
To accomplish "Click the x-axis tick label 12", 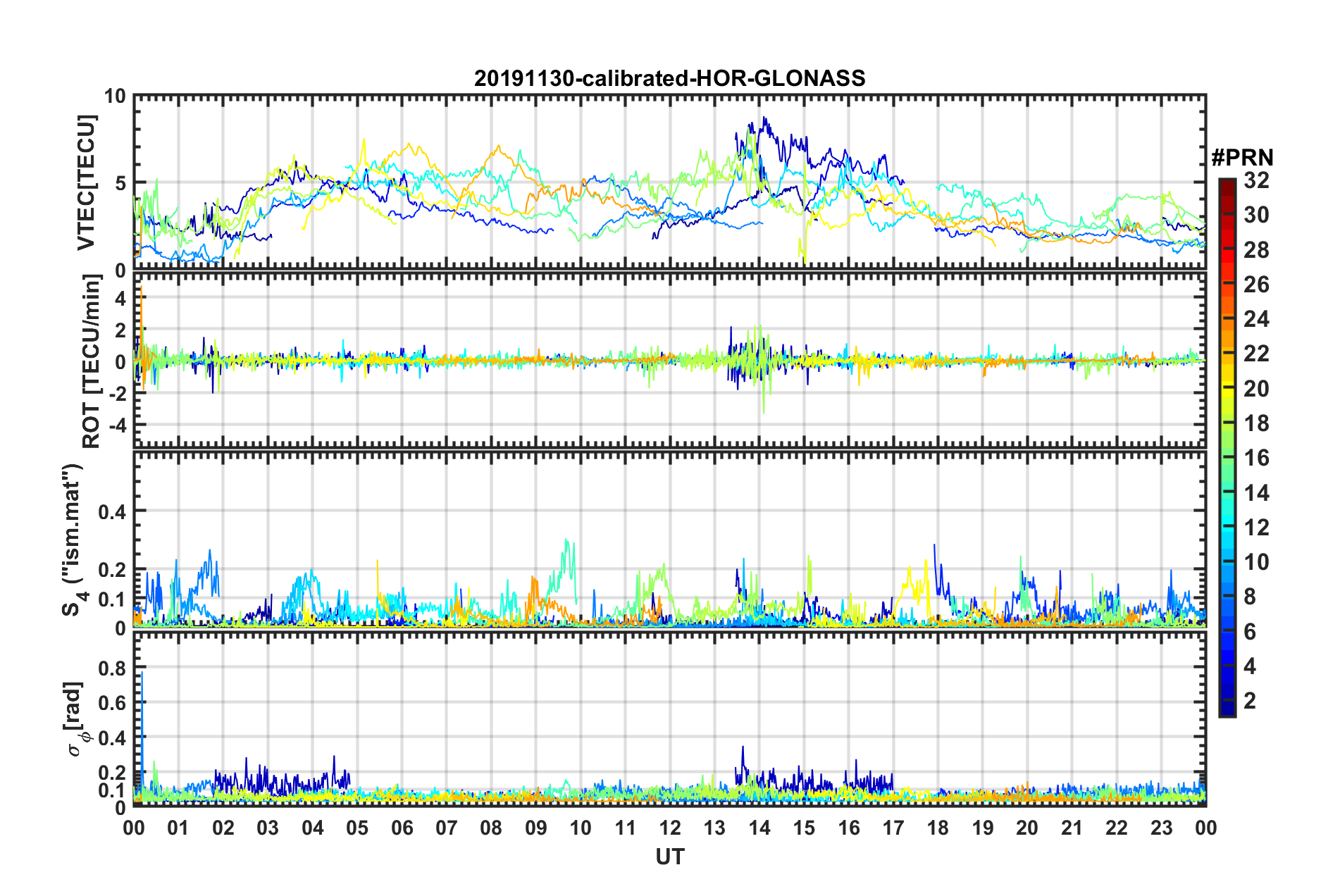I will click(x=670, y=827).
